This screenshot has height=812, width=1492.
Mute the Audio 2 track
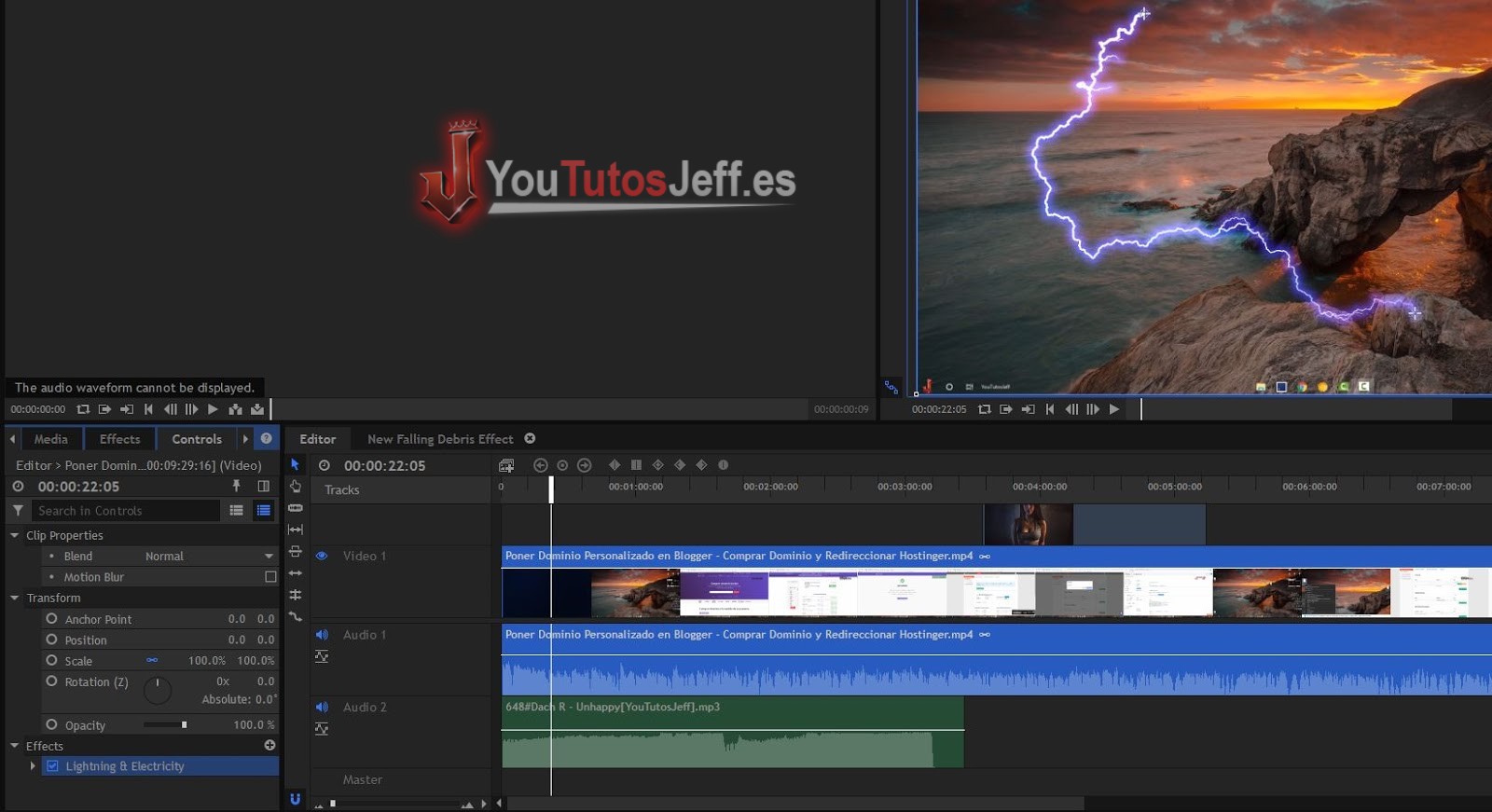pos(322,708)
